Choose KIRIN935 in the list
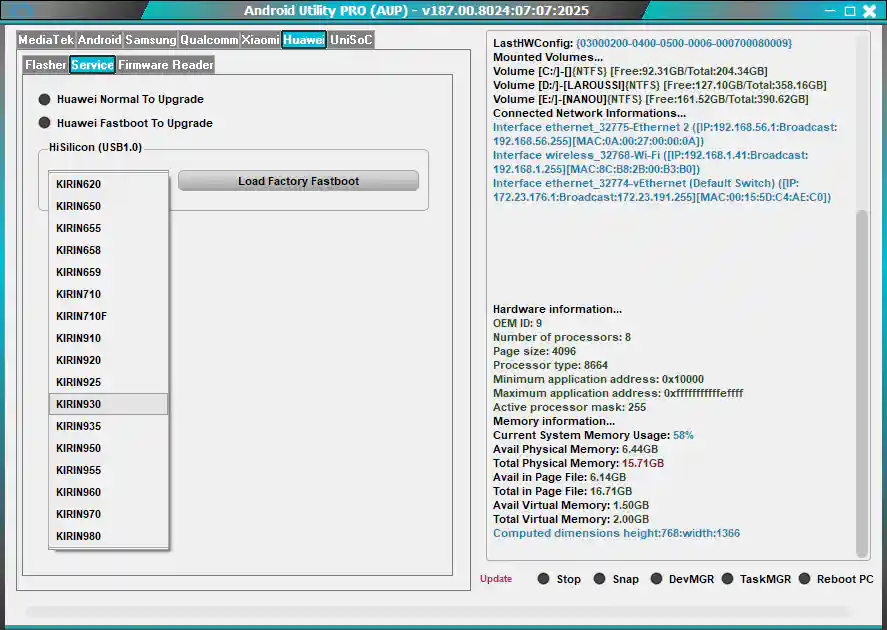The image size is (887, 630). 109,426
